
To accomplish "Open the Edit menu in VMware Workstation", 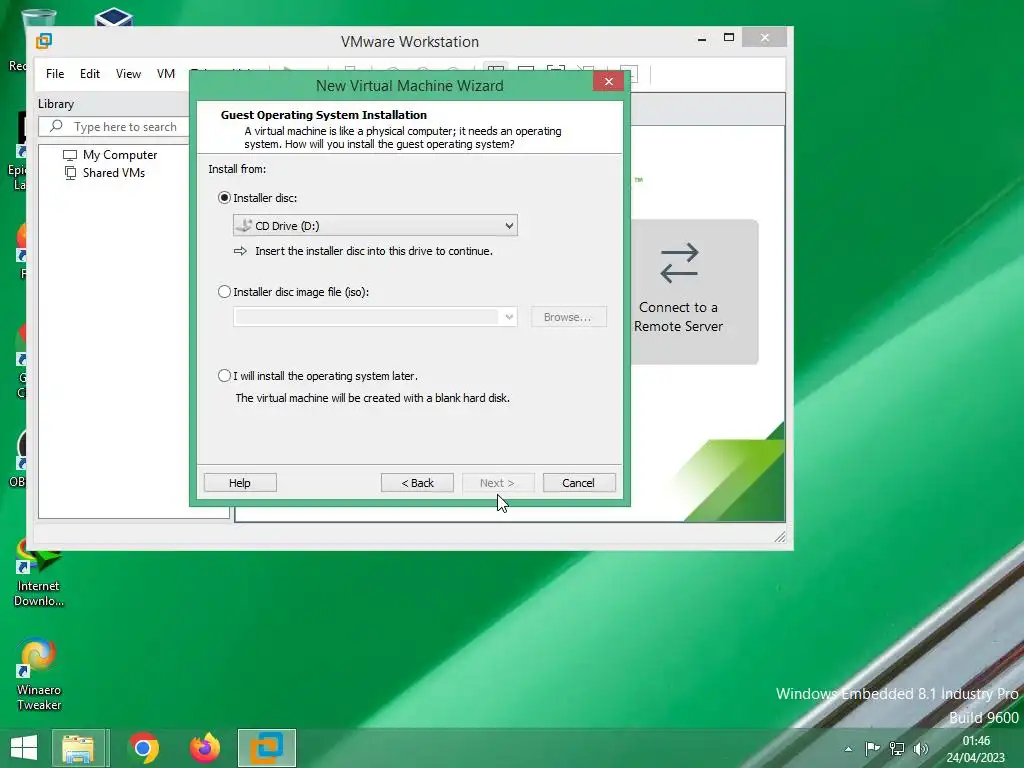I will click(x=89, y=74).
